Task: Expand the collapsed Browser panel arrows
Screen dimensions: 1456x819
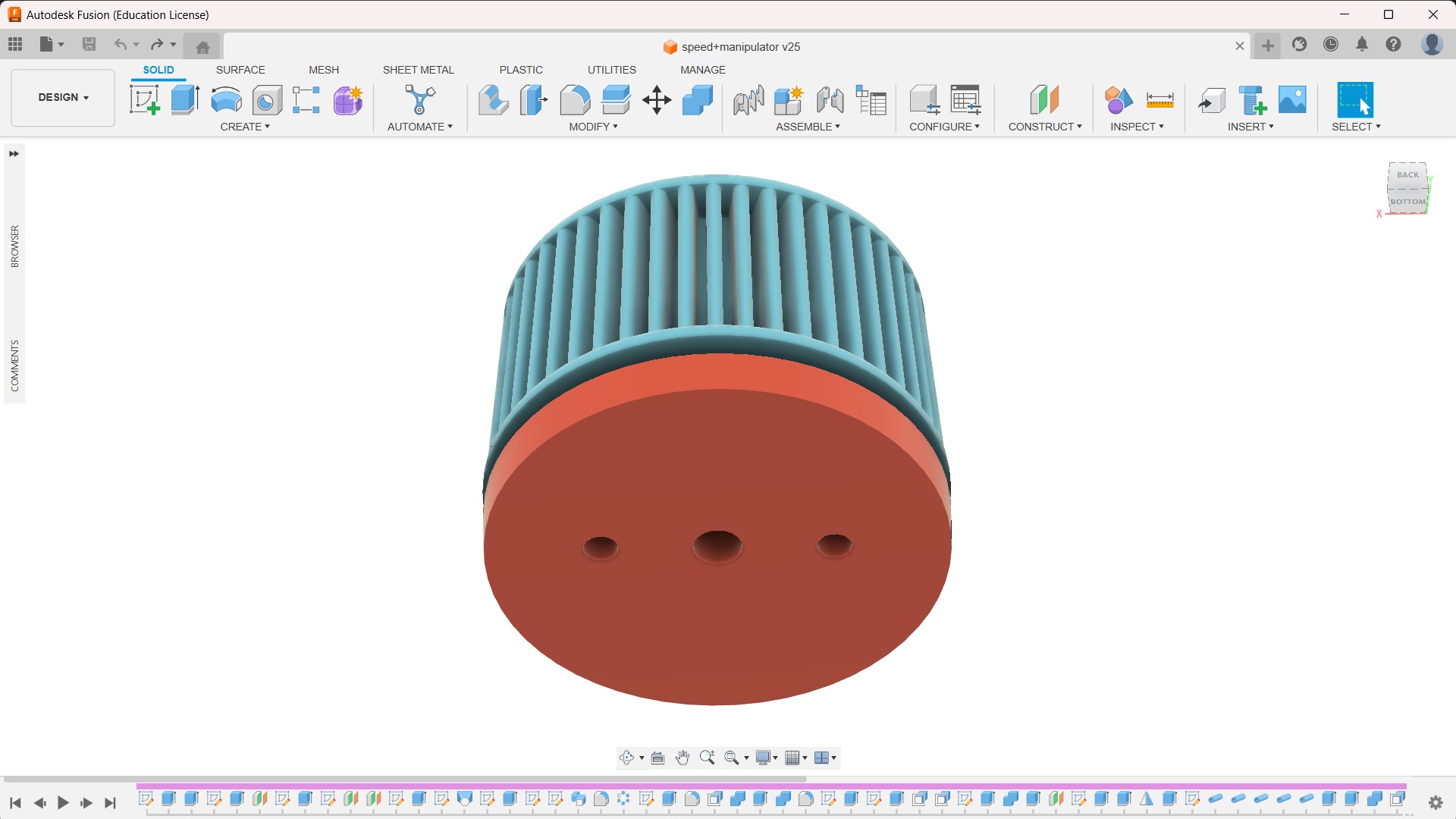Action: (14, 154)
